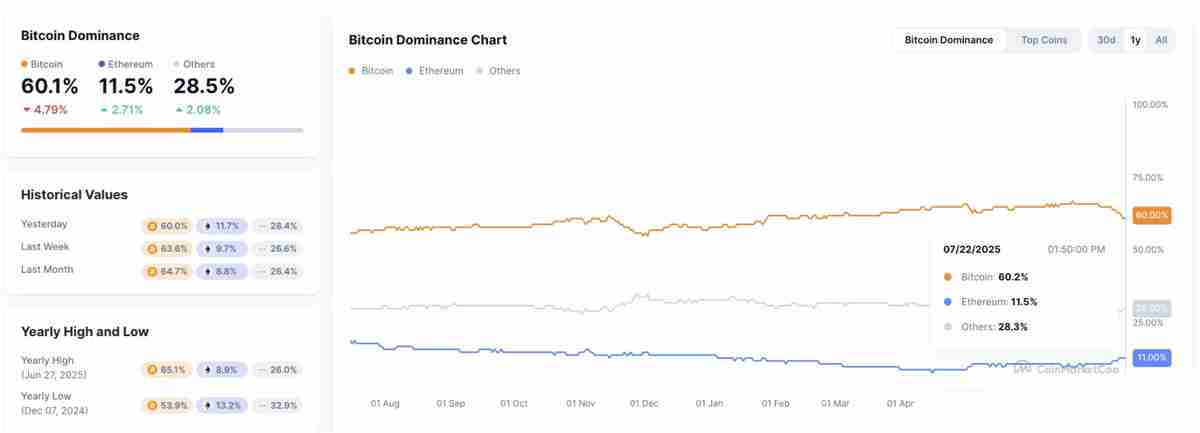This screenshot has height=433, width=1200.
Task: Click the blue Ethereum segment of dominance bar
Action: (206, 130)
